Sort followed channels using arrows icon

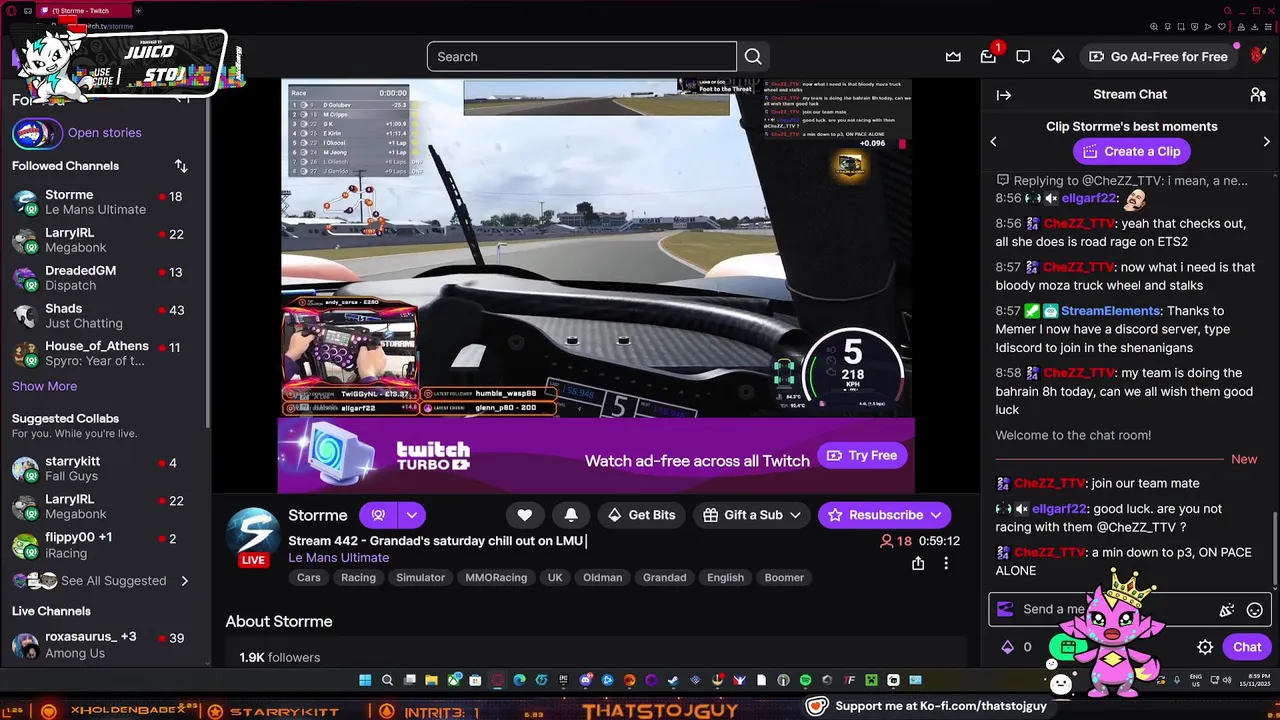click(181, 166)
